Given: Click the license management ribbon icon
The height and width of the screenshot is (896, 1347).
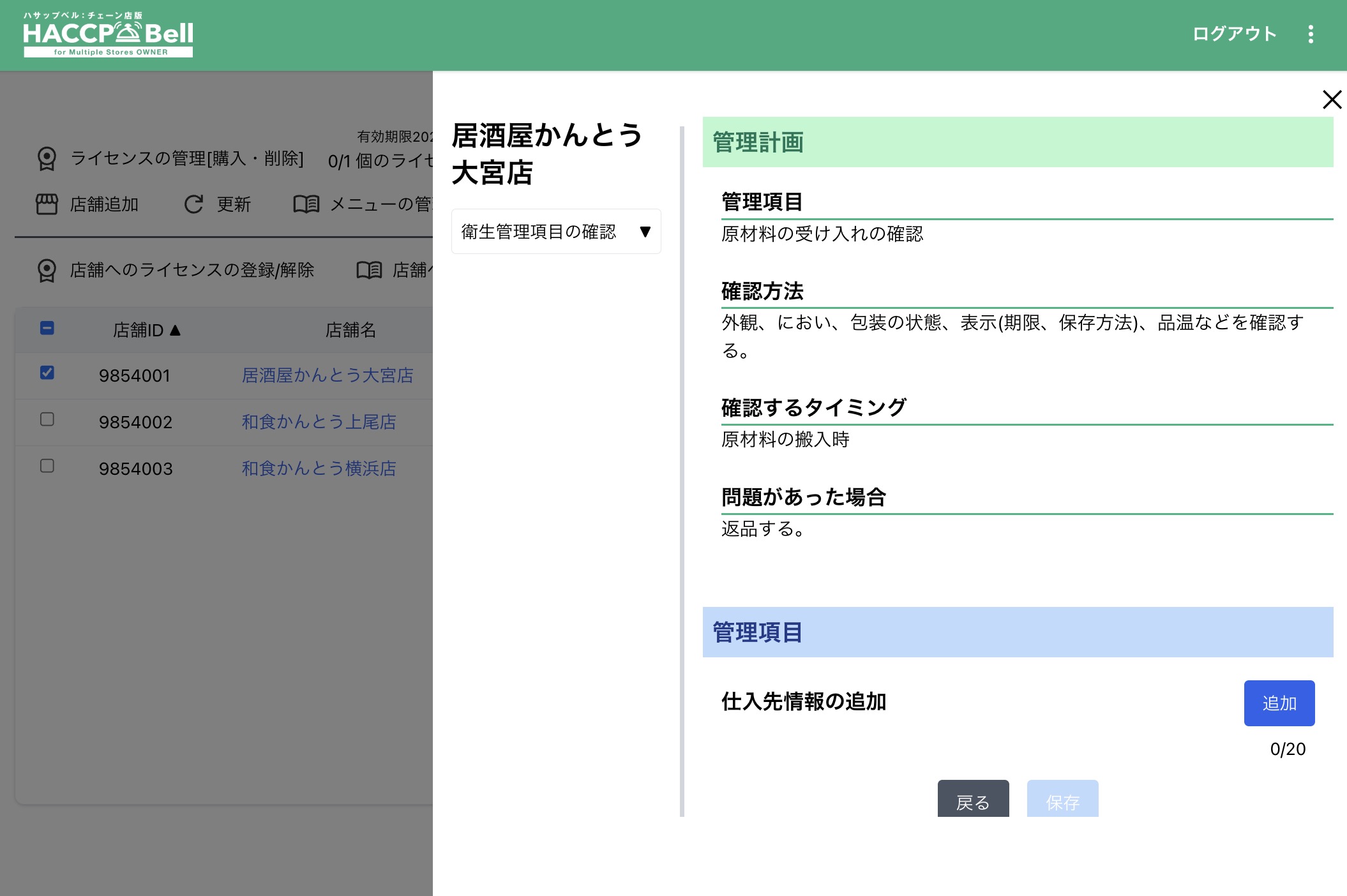Looking at the screenshot, I should (47, 158).
